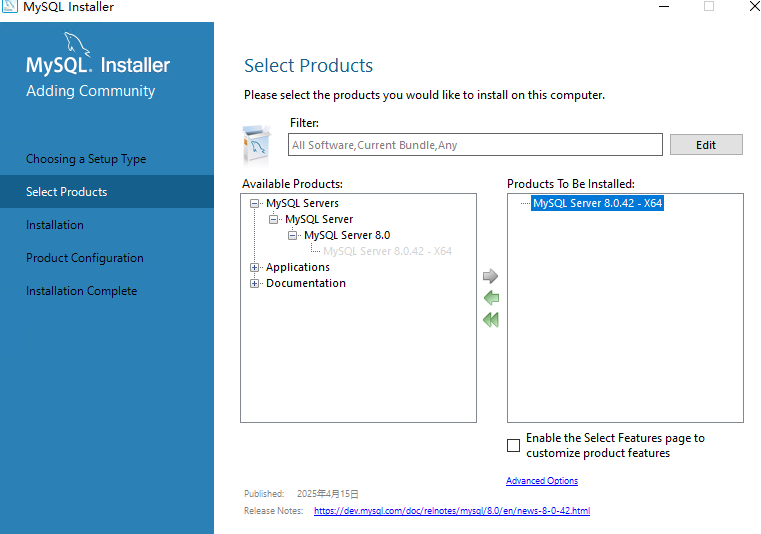Click the green remove-product left arrow
Screen dimensions: 761x534
[491, 298]
